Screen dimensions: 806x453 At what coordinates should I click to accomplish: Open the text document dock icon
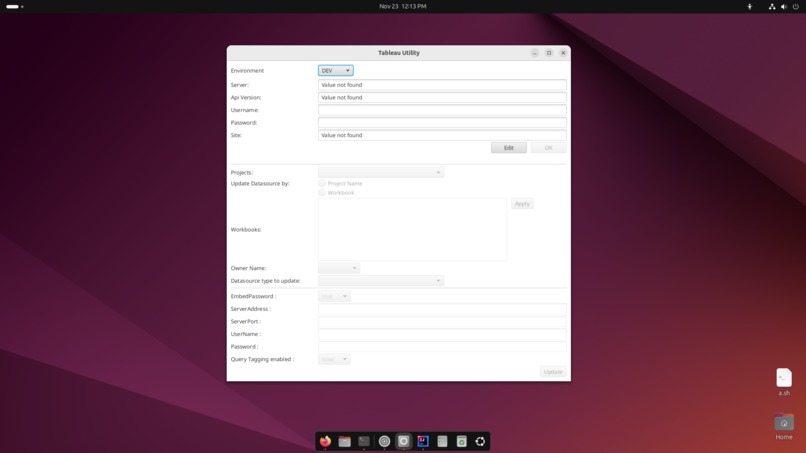coord(442,441)
